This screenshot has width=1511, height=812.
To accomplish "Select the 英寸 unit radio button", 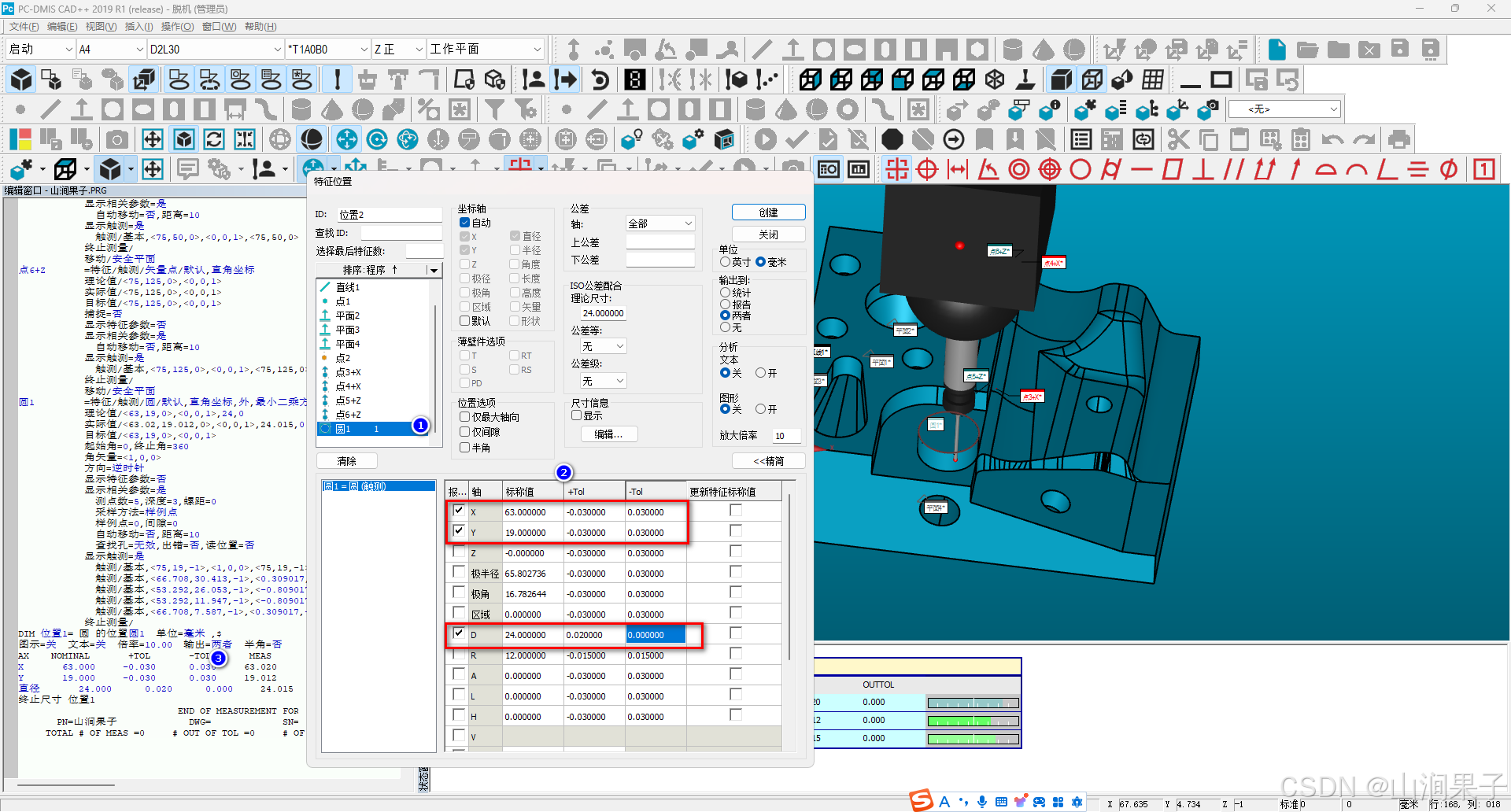I will (x=725, y=262).
